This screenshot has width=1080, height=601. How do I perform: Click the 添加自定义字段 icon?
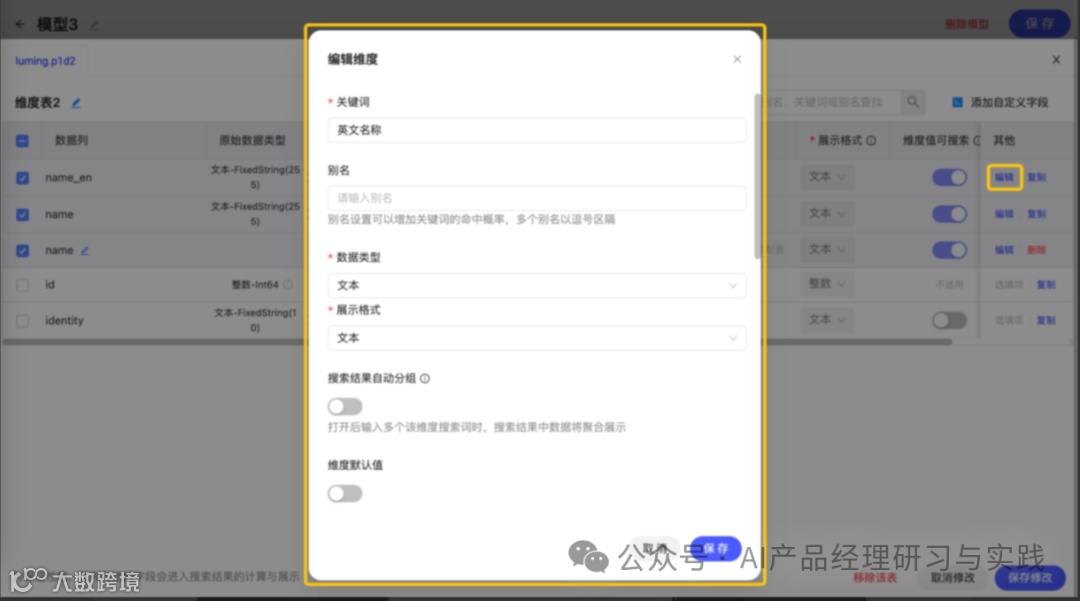click(957, 103)
